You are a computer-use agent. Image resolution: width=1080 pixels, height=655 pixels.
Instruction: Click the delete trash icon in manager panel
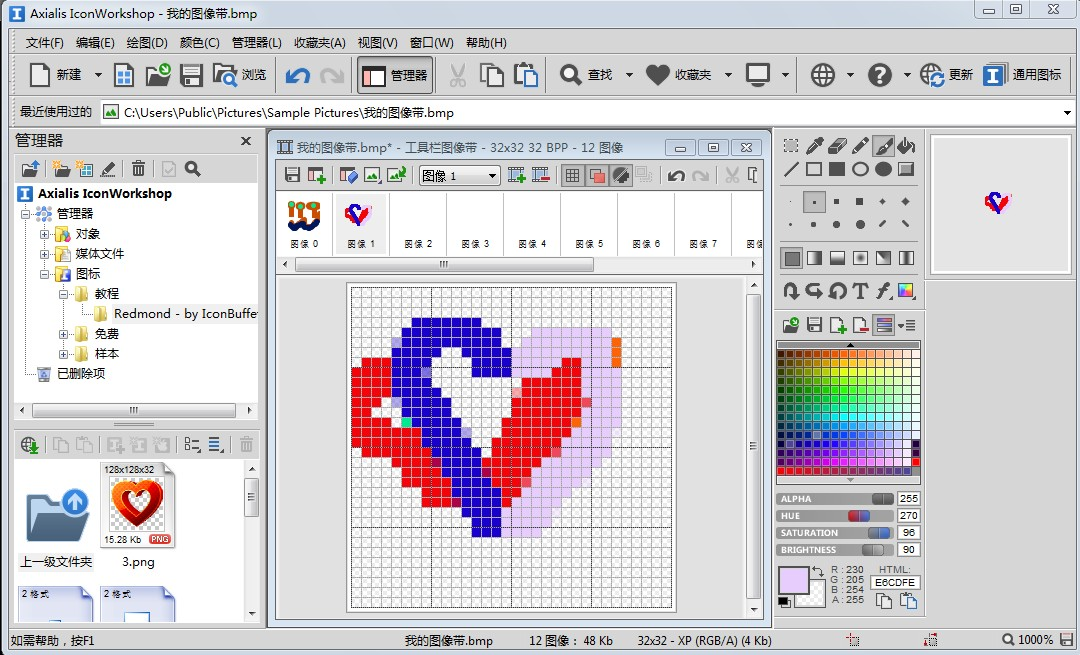[x=139, y=169]
